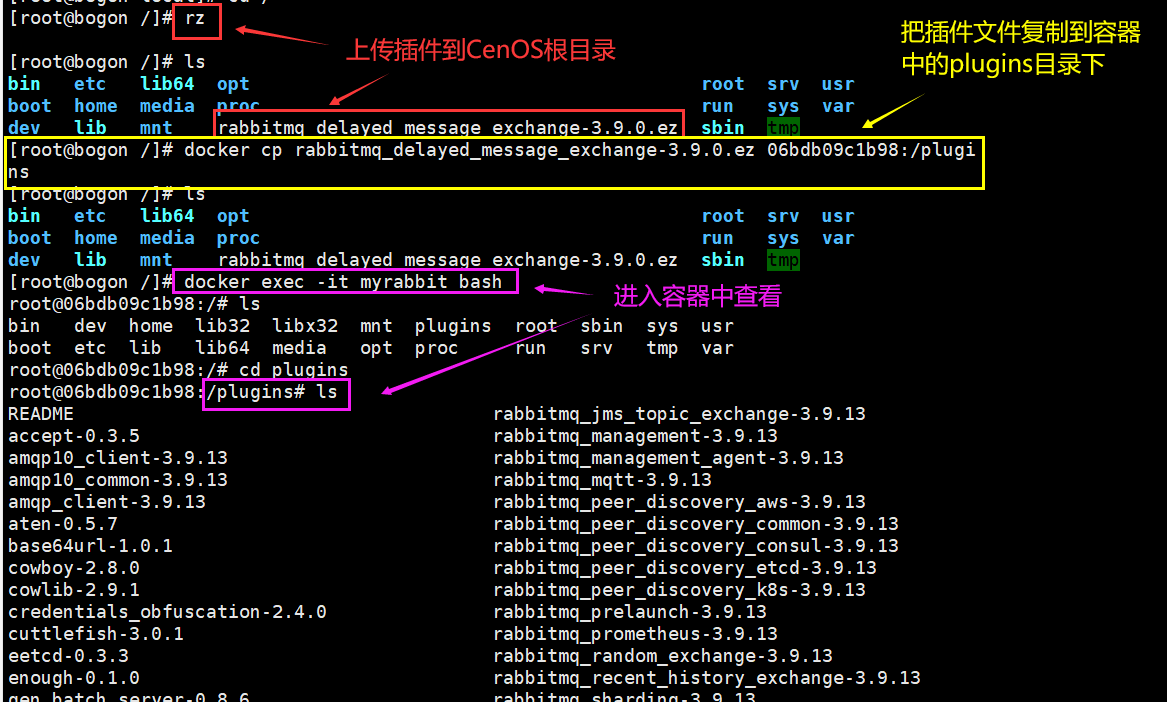Click the 'rabbitmq_recent_history_exchange-3.9.13' entry
This screenshot has height=702, width=1167.
[x=707, y=678]
